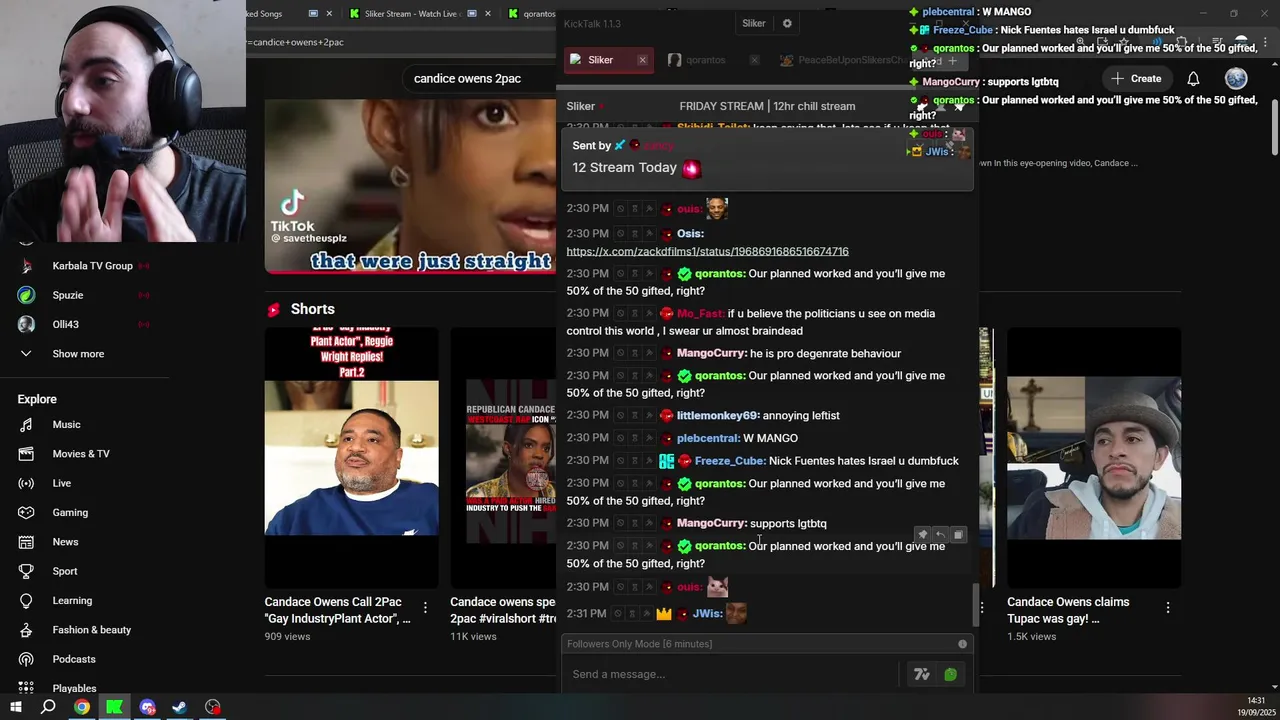The image size is (1280, 720).
Task: Open 'Candace Owens Call 2Pac' short title
Action: (x=337, y=610)
